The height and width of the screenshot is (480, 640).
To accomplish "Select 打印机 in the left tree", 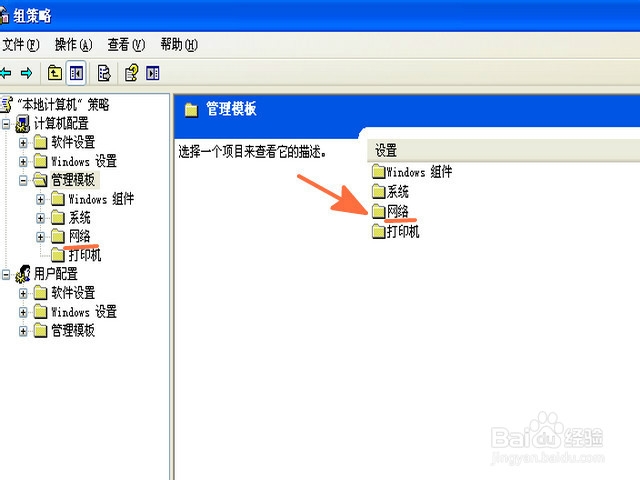I will (x=84, y=255).
